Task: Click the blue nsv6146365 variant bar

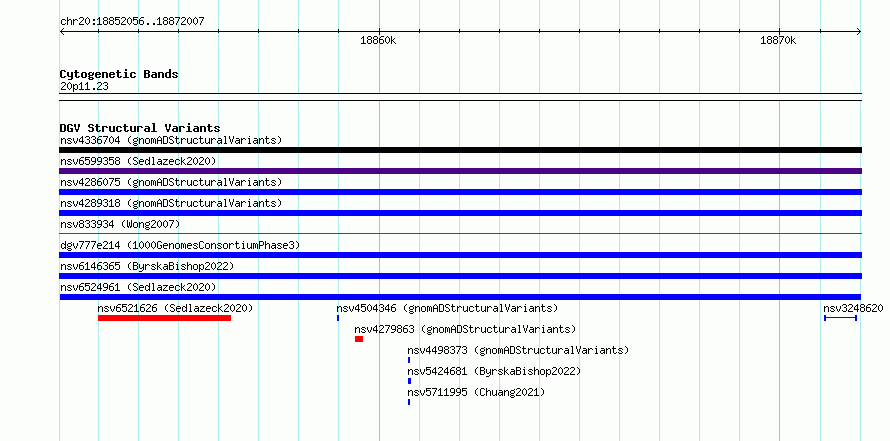Action: (460, 276)
